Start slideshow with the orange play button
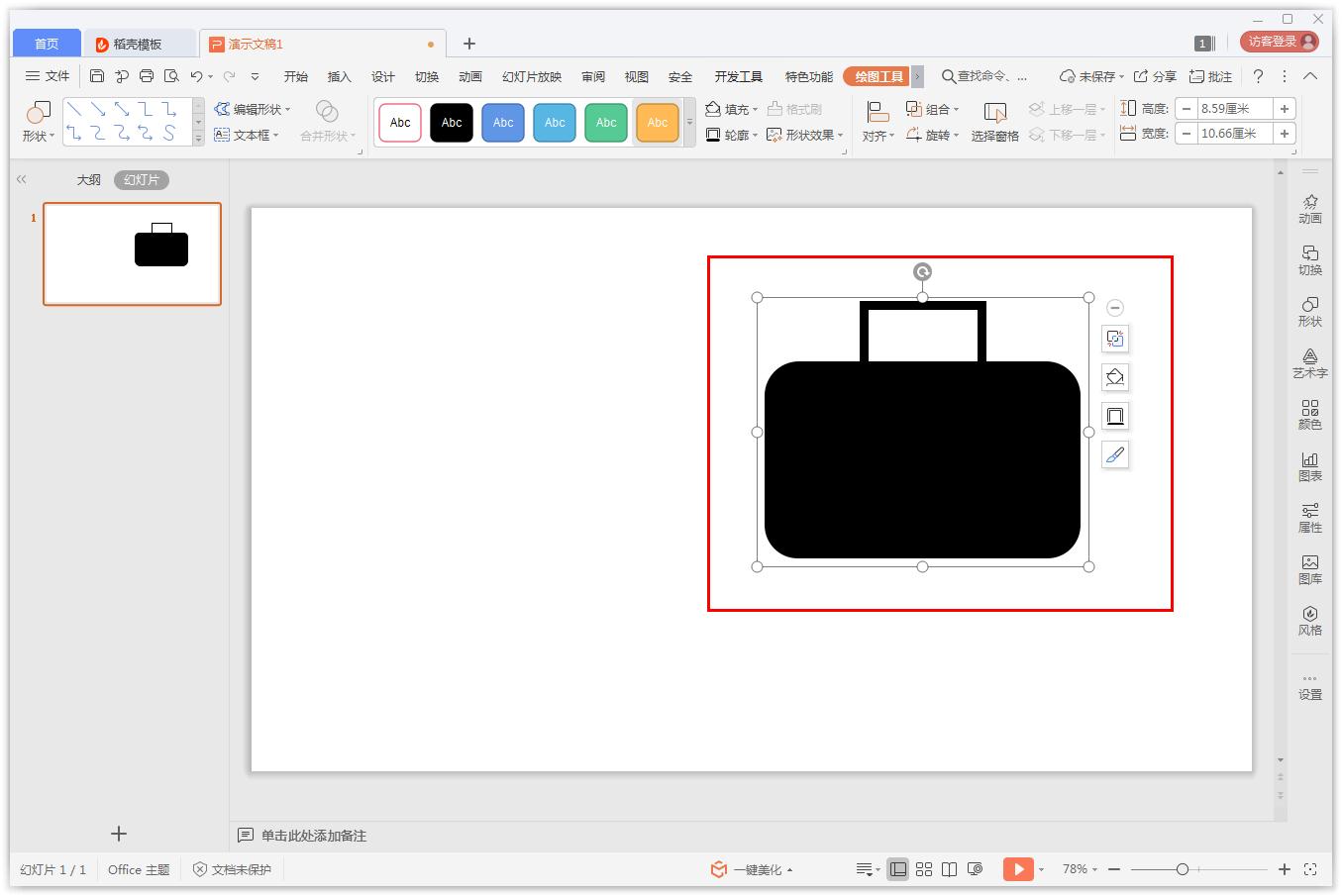 (1017, 869)
